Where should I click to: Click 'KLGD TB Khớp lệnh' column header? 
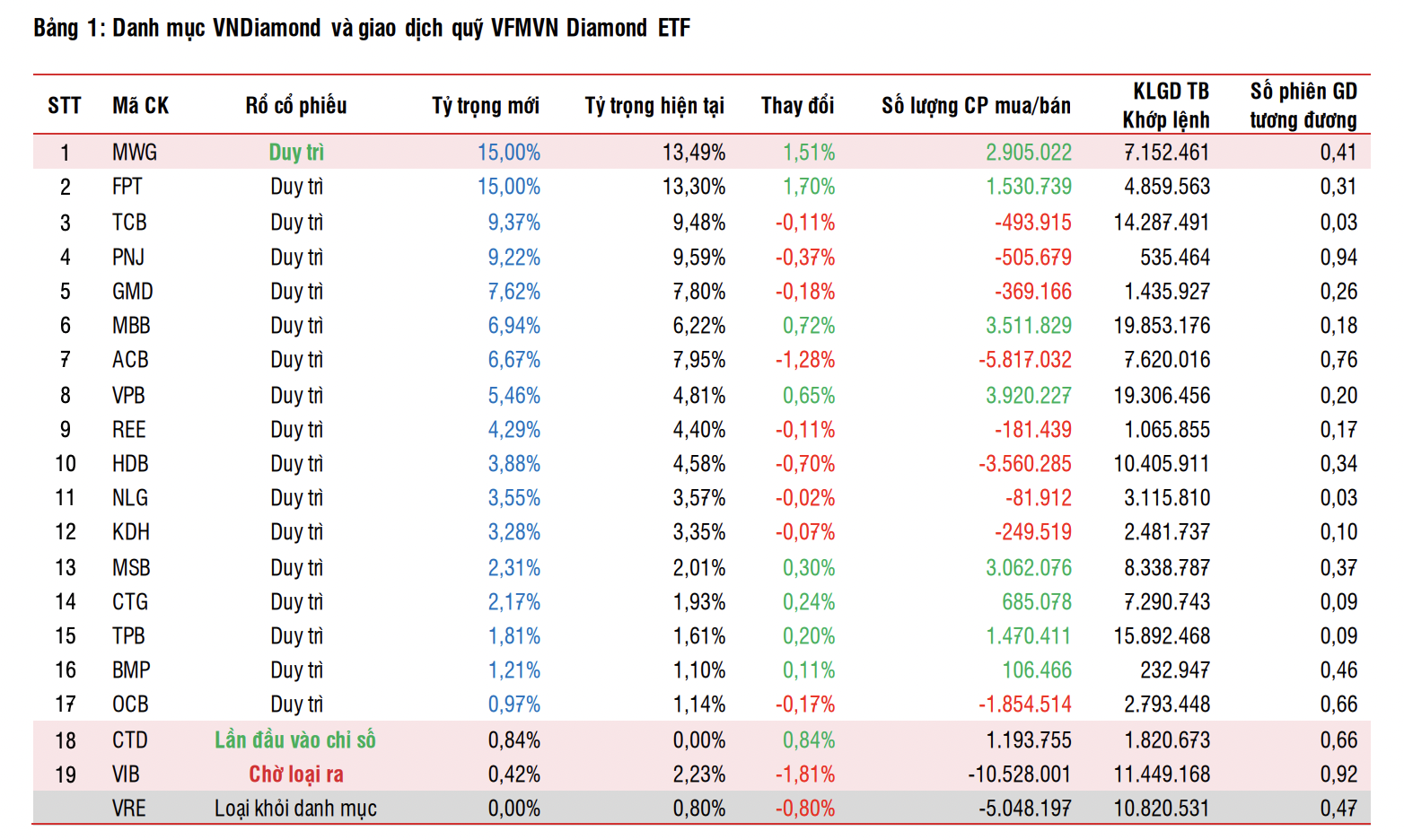coord(1167,106)
